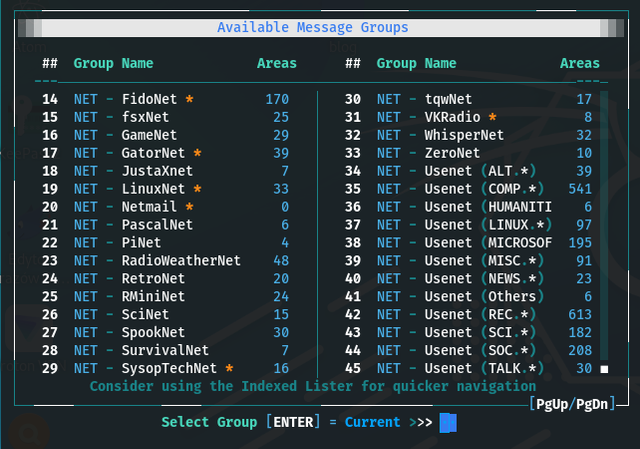Click the list scrollbar track
Screen dimensions: 640x449
coord(604,227)
